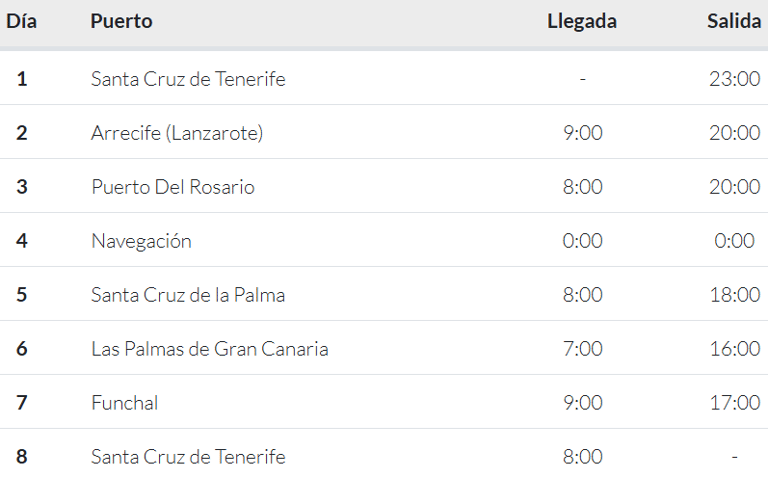Click day number 7 cell
Image resolution: width=768 pixels, height=478 pixels.
tap(22, 403)
